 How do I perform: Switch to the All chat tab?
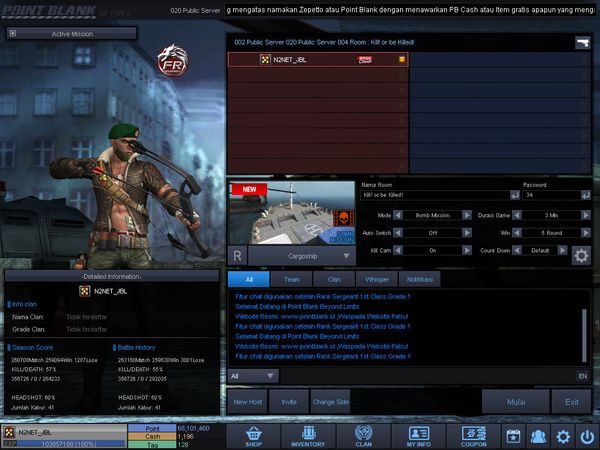[x=249, y=279]
